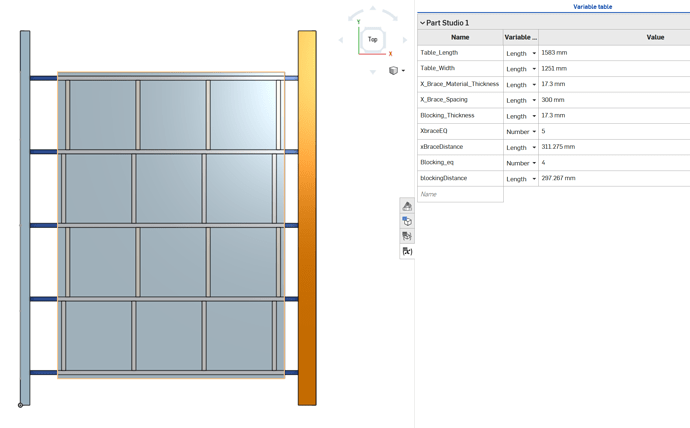Collapse the Part Studio 1 section
Image resolution: width=690 pixels, height=428 pixels.
pyautogui.click(x=422, y=23)
